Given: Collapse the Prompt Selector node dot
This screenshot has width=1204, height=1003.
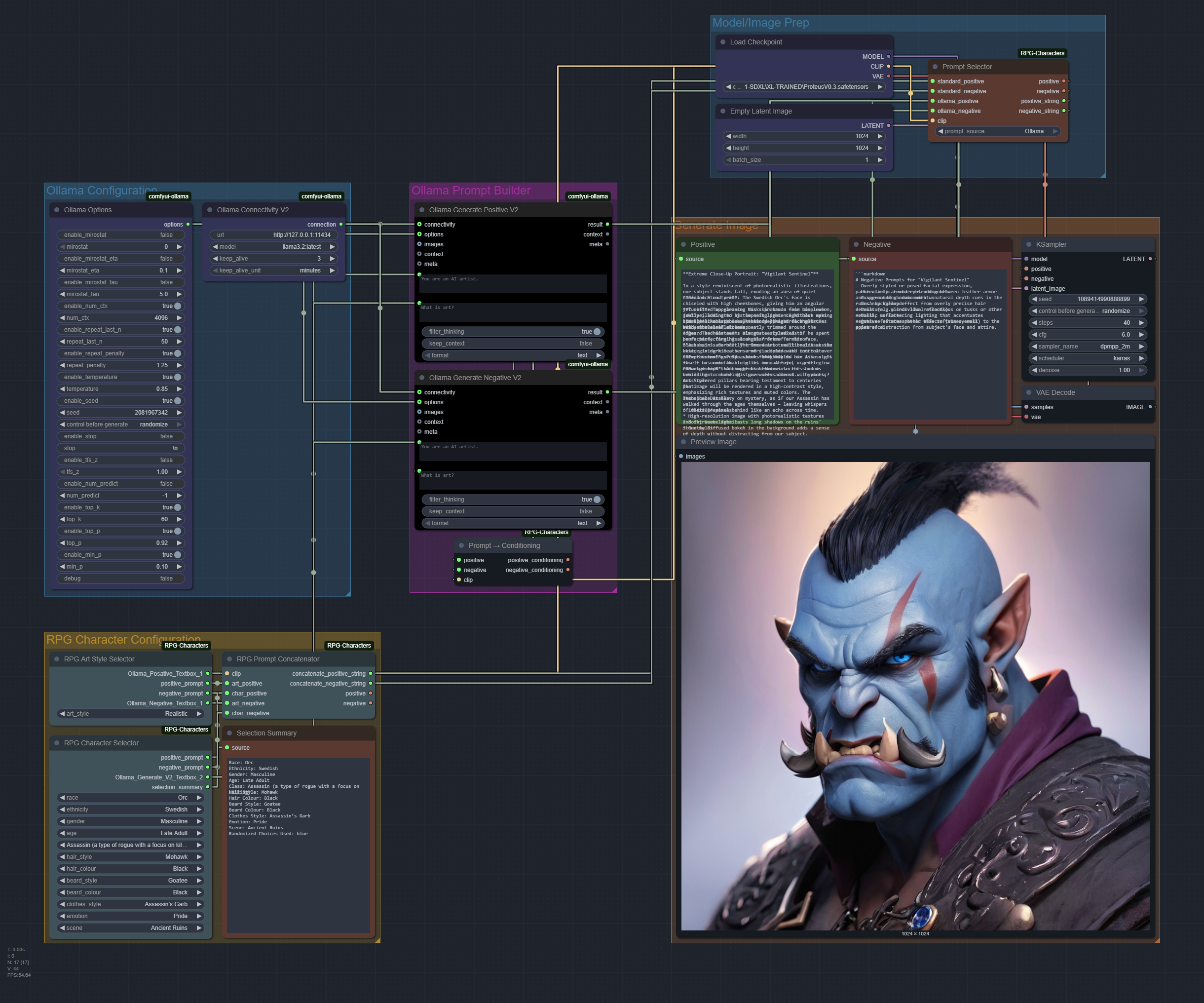Looking at the screenshot, I should pyautogui.click(x=935, y=67).
